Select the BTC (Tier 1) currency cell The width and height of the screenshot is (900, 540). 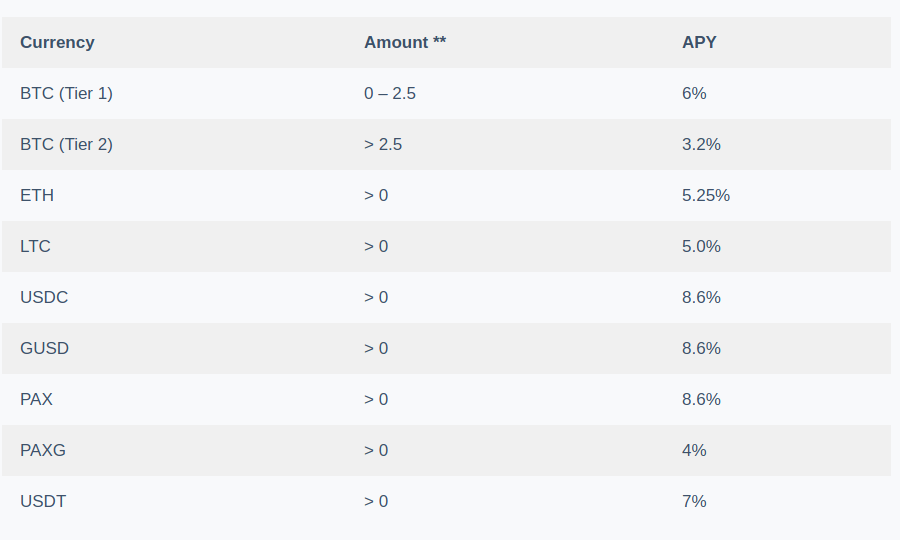pyautogui.click(x=67, y=93)
